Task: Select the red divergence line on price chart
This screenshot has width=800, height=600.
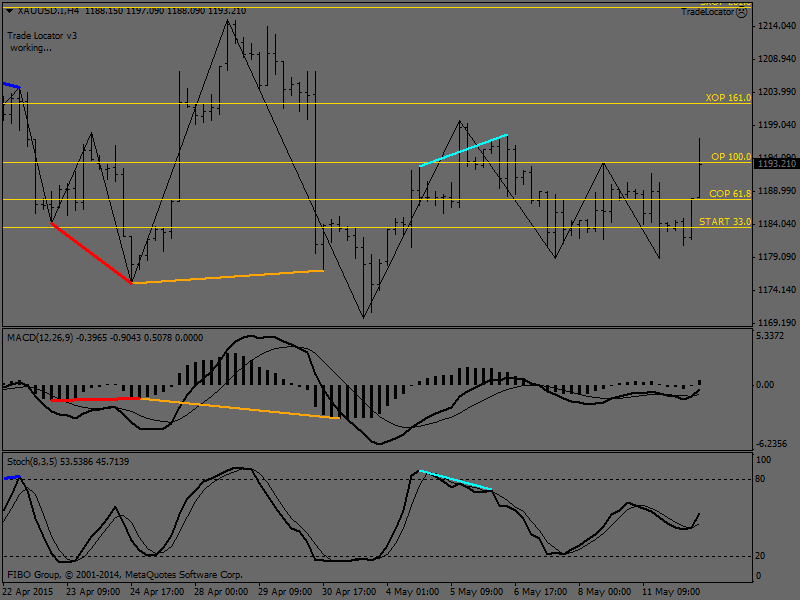Action: pos(91,253)
